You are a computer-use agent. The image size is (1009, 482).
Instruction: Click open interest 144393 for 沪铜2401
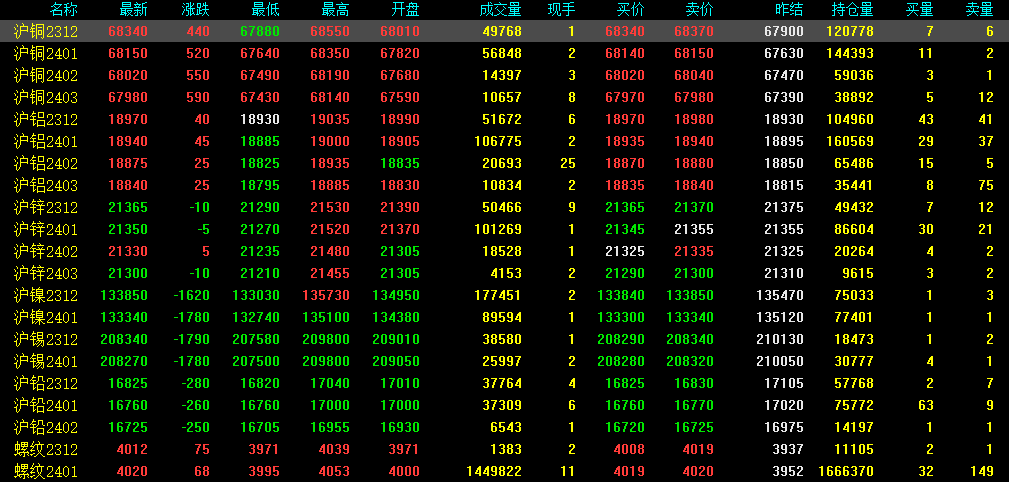(849, 53)
